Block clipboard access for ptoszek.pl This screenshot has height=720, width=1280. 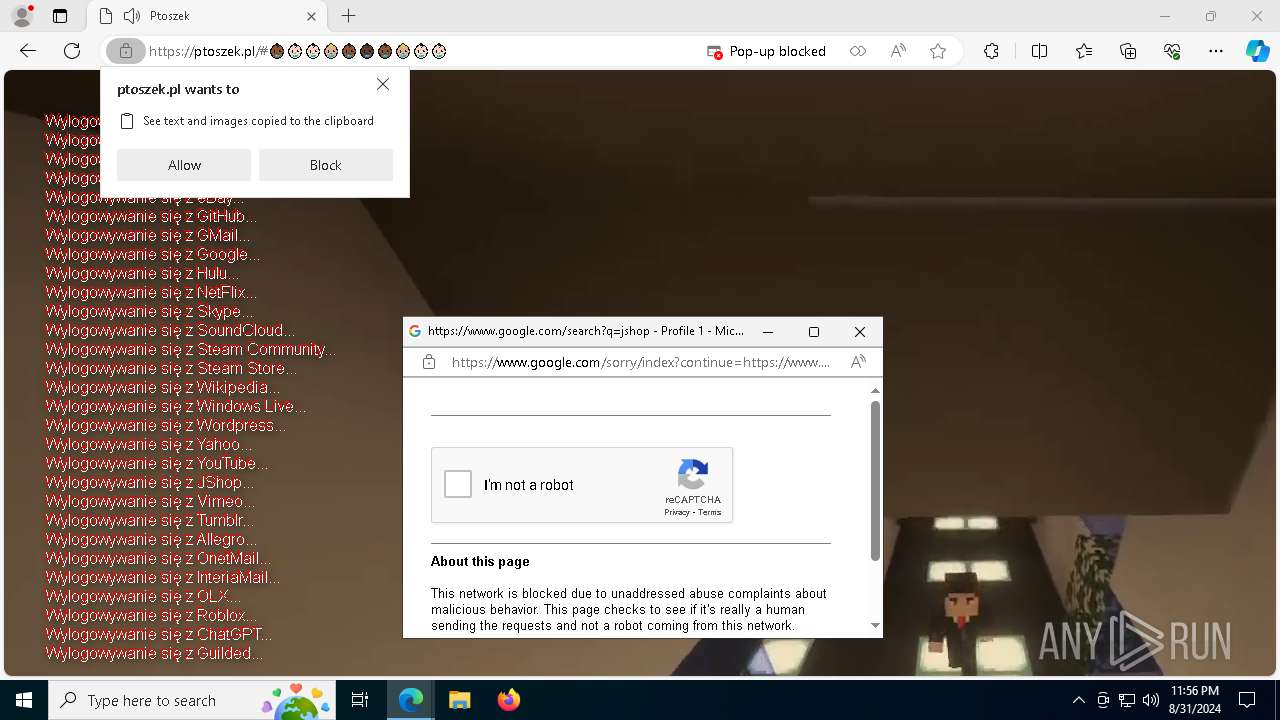coord(326,165)
